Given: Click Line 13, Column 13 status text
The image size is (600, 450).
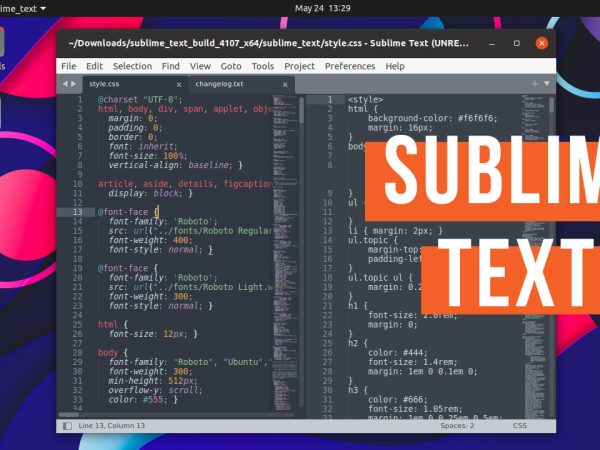Looking at the screenshot, I should (111, 426).
